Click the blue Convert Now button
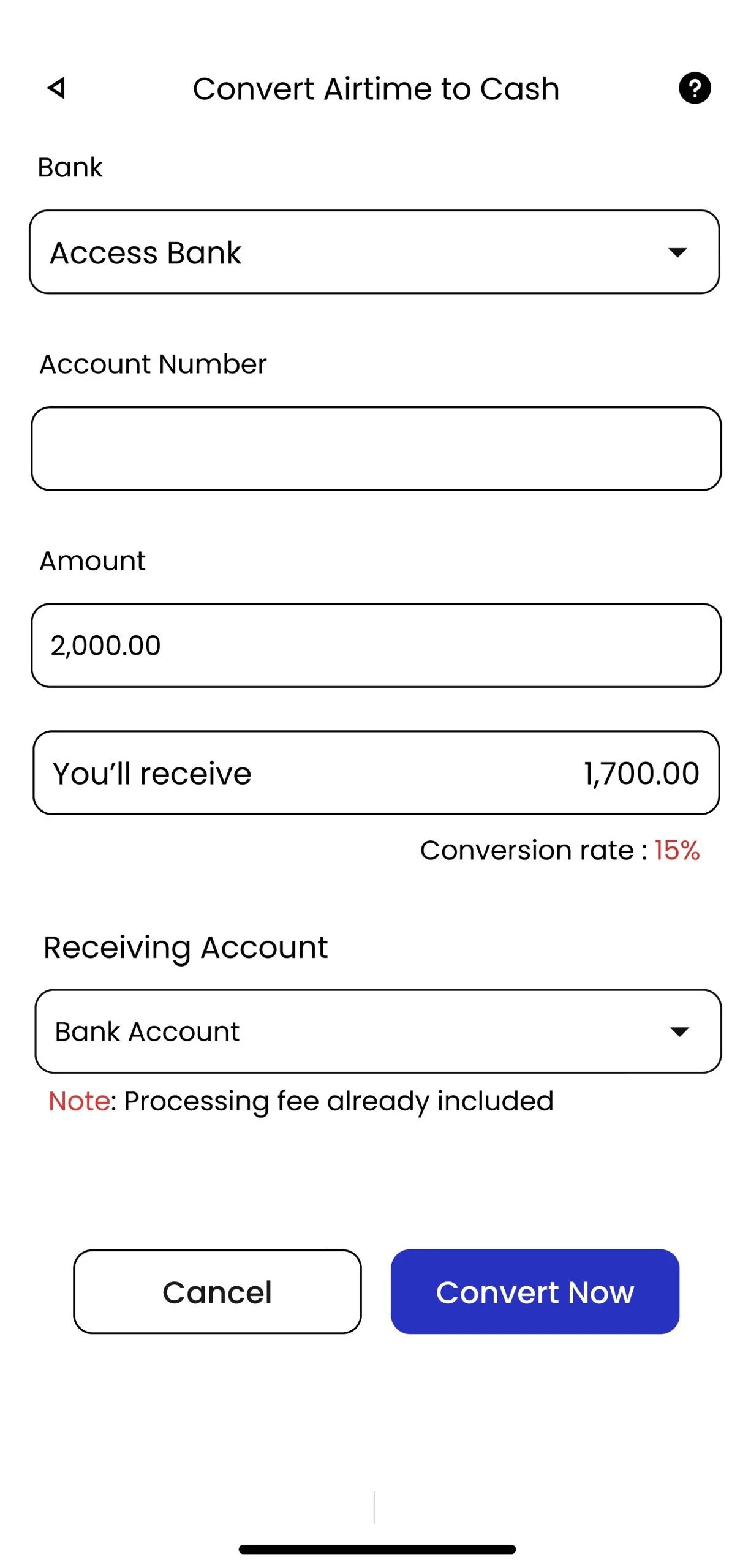This screenshot has width=751, height=1568. pyautogui.click(x=535, y=1292)
